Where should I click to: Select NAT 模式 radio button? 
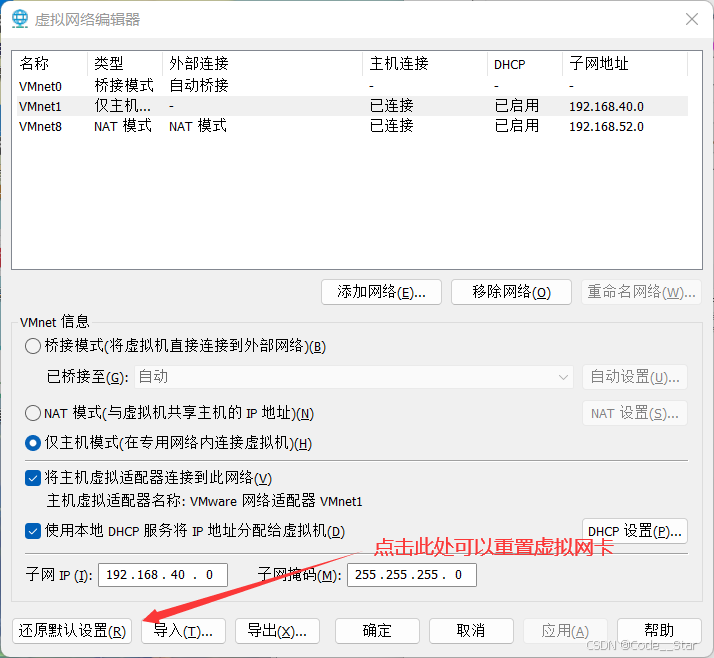pyautogui.click(x=33, y=413)
